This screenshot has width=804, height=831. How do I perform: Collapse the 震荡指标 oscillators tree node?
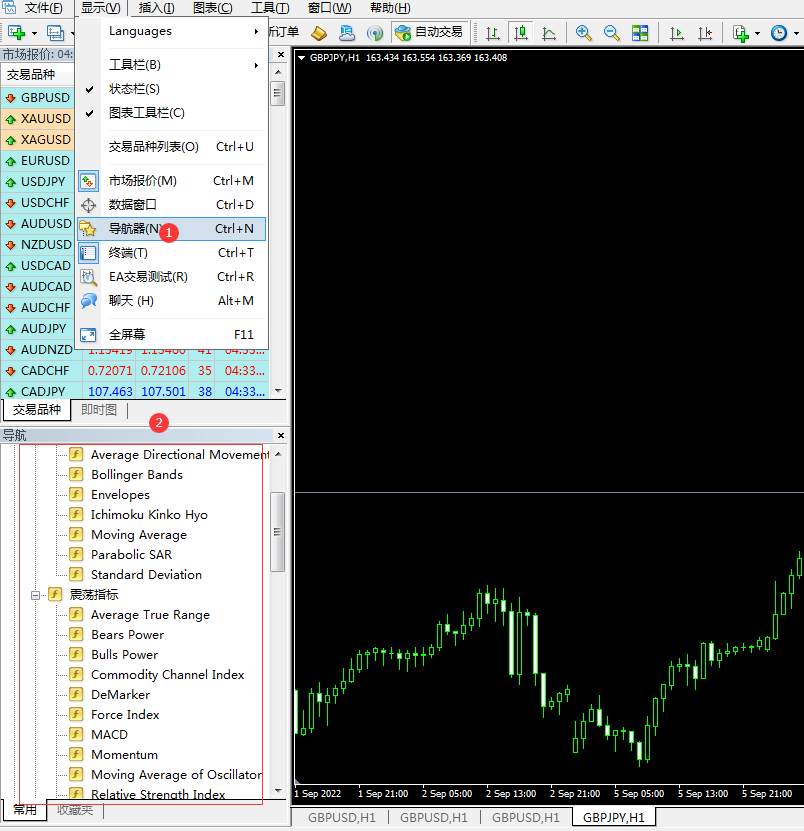click(35, 595)
